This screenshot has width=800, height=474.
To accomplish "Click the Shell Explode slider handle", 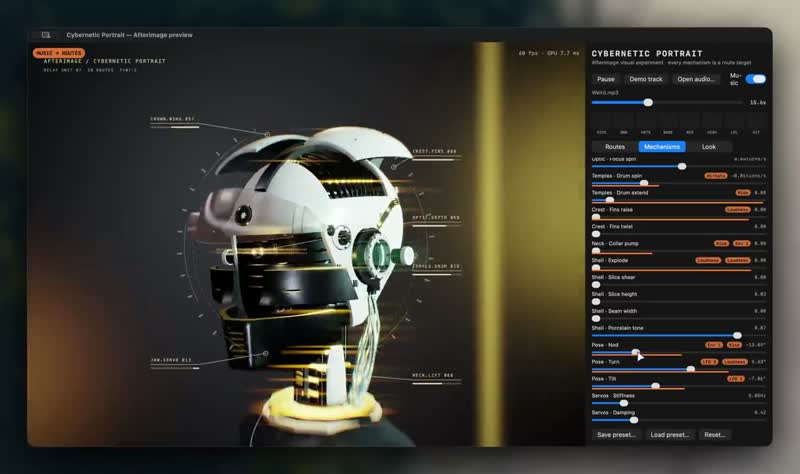I will [596, 267].
